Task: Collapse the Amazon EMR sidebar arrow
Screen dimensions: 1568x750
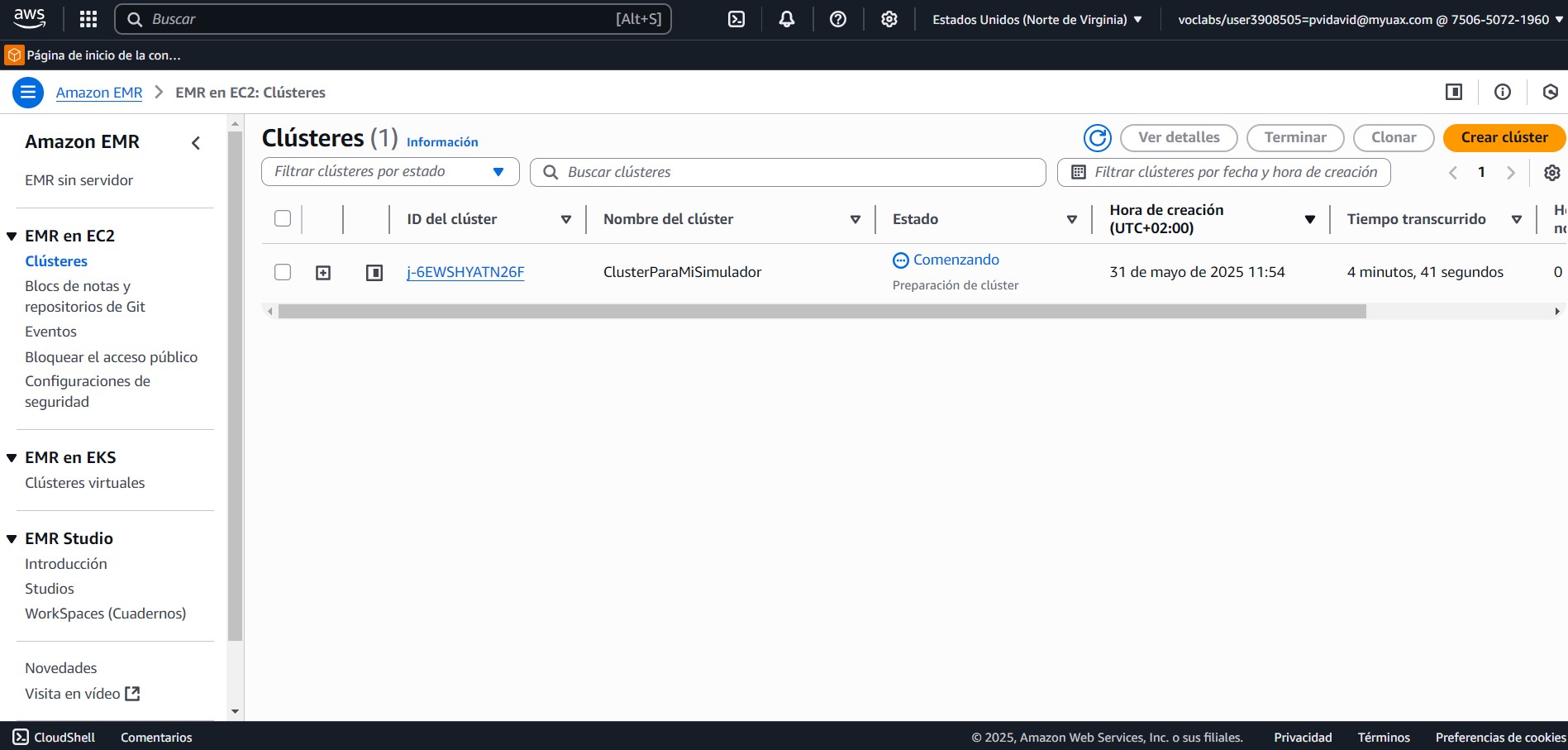Action: point(196,143)
